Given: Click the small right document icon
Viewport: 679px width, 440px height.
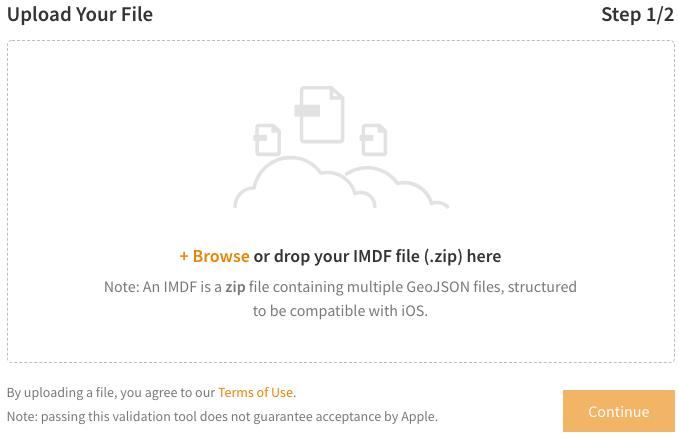Looking at the screenshot, I should click(374, 140).
